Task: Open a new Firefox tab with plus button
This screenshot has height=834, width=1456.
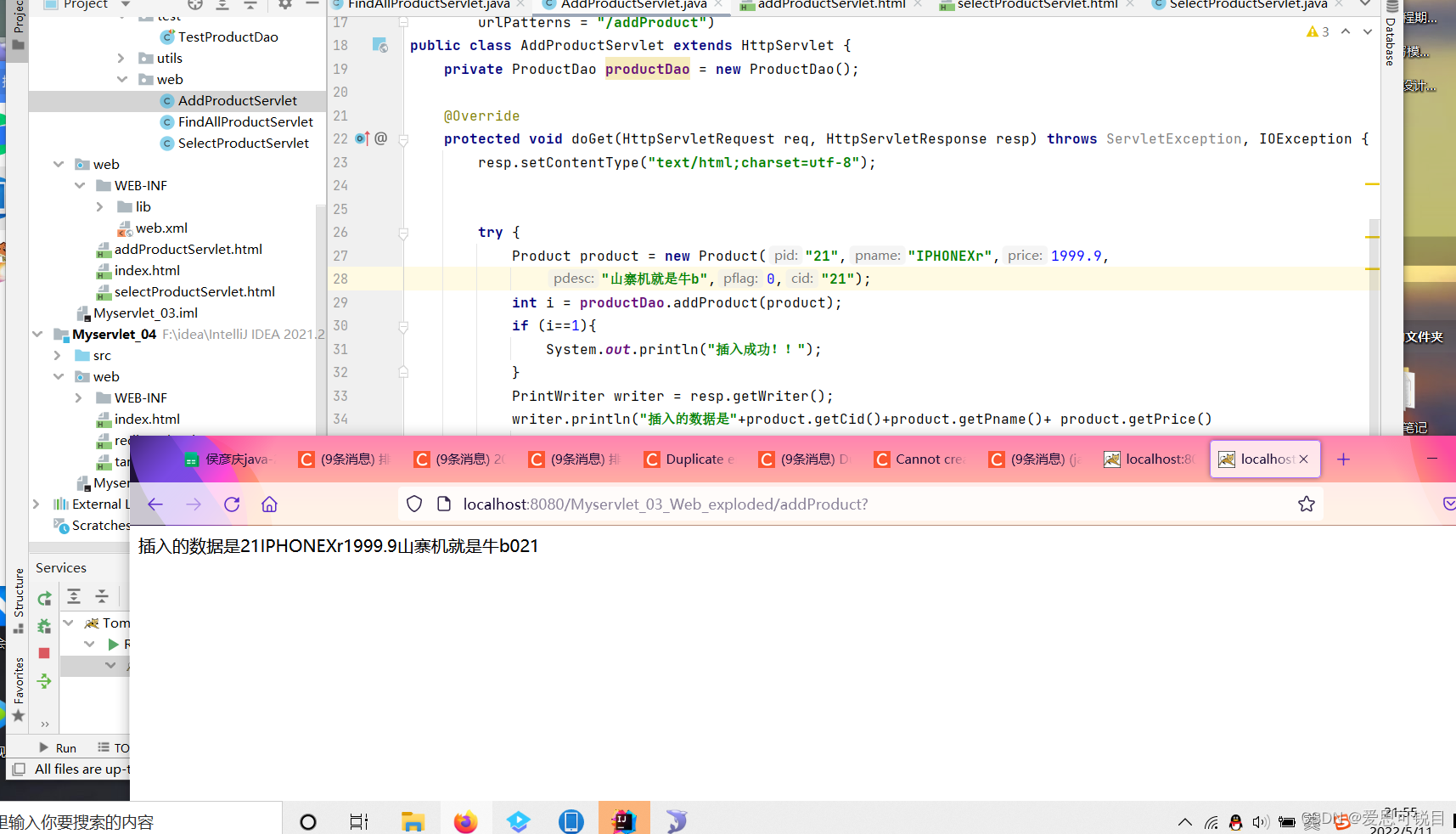Action: tap(1343, 459)
